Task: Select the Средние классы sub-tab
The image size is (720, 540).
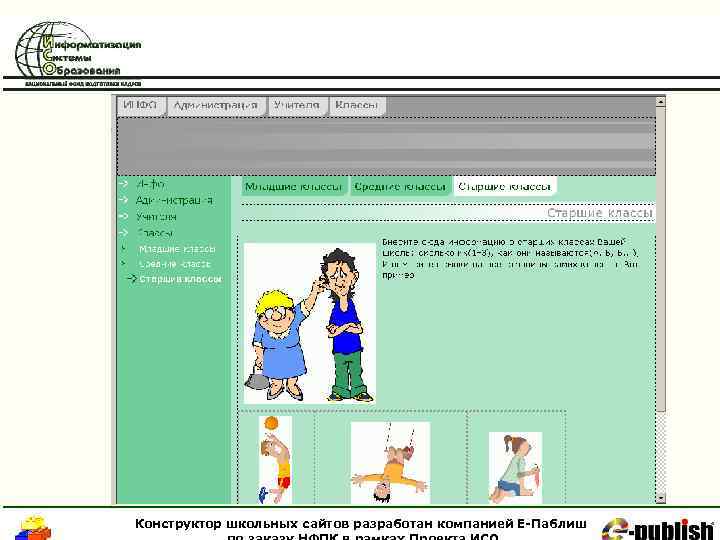Action: [x=400, y=187]
